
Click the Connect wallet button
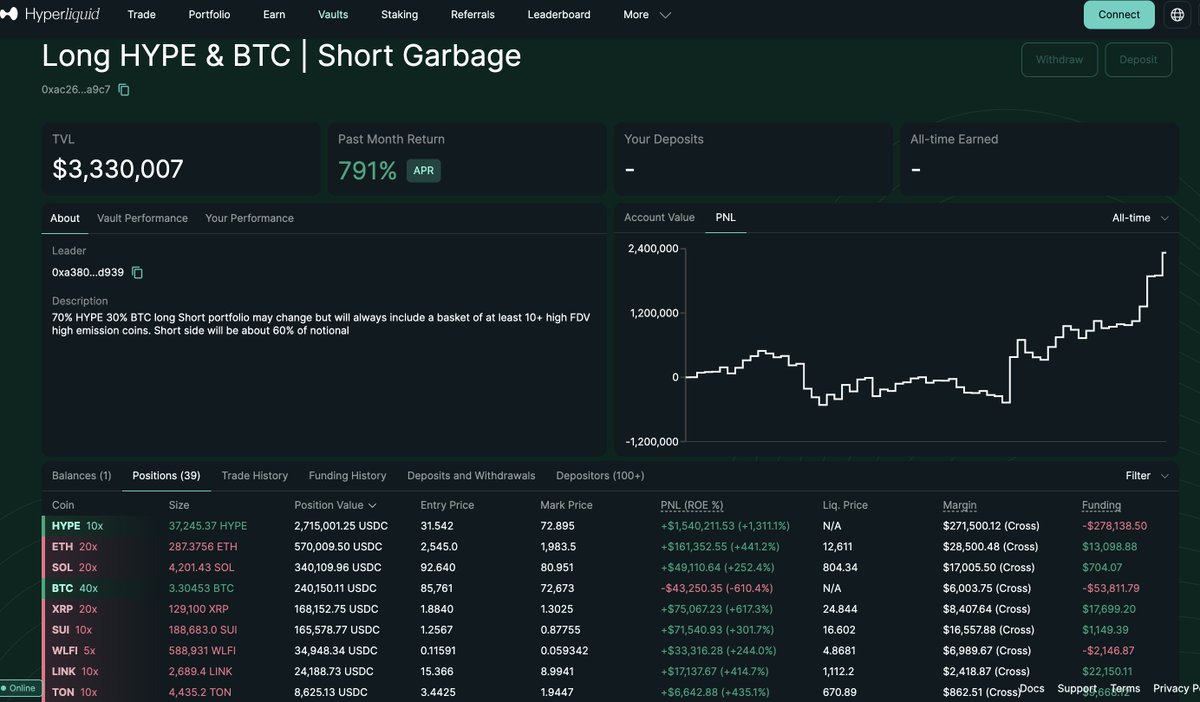(x=1119, y=14)
